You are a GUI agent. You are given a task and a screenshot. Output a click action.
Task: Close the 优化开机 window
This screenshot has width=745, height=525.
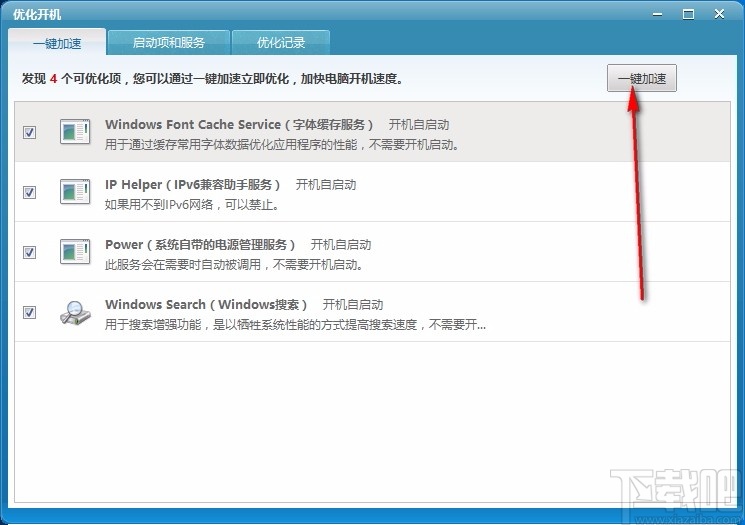pos(719,14)
